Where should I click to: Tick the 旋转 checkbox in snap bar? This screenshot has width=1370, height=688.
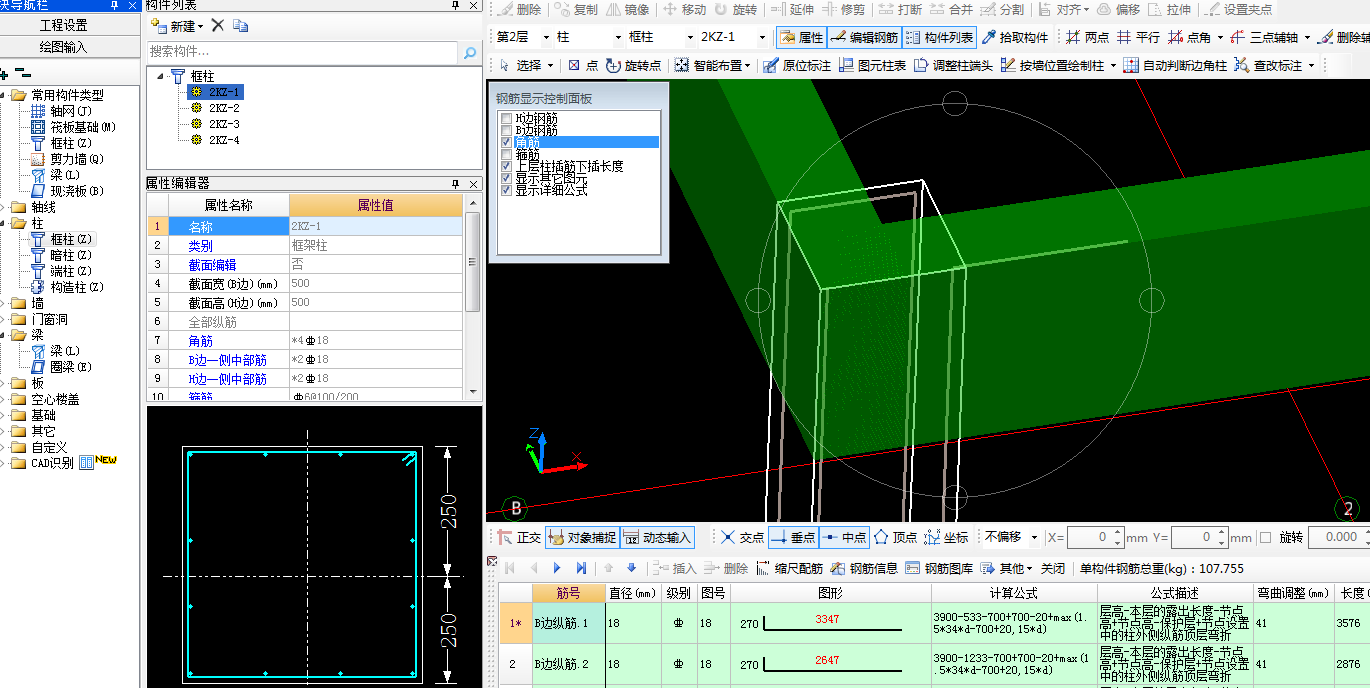coord(1265,537)
